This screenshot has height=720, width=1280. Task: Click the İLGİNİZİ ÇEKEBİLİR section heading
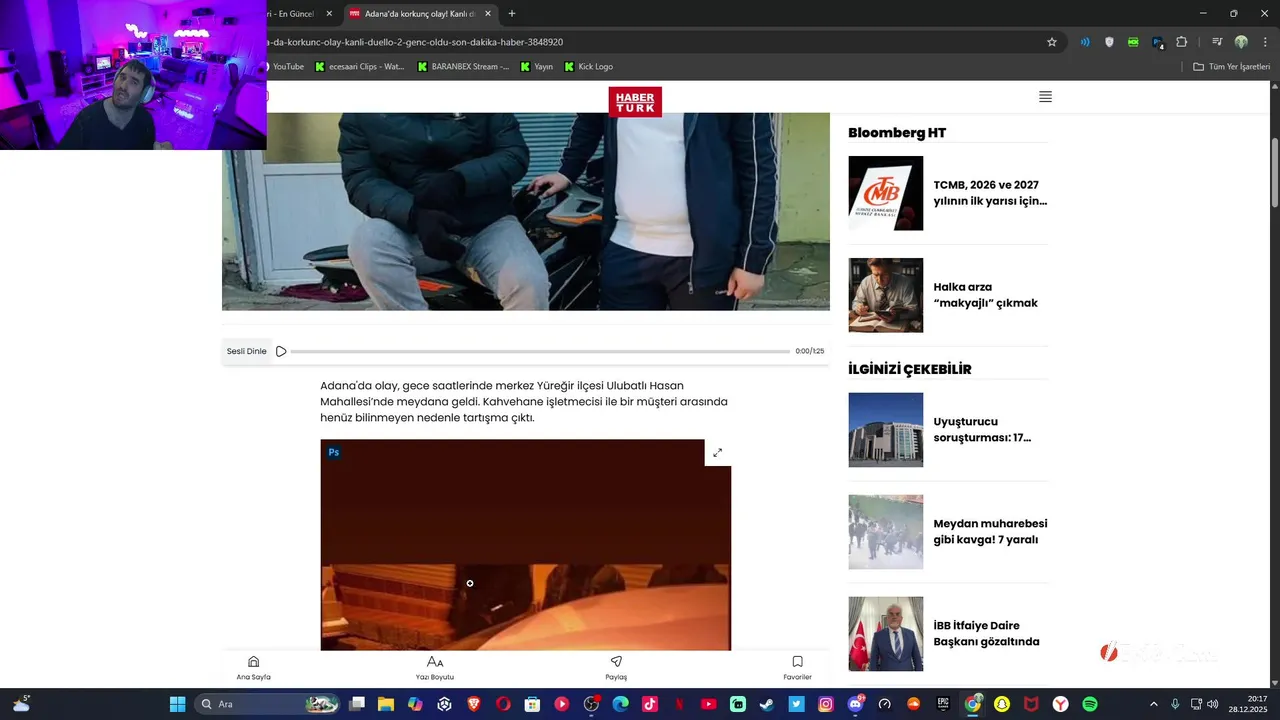[910, 369]
